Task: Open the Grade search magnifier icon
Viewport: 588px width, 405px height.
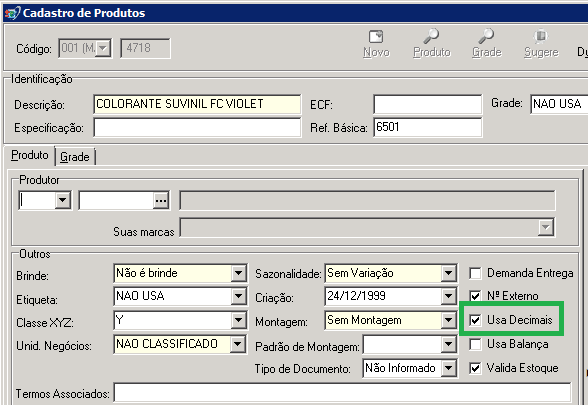Action: click(x=486, y=36)
